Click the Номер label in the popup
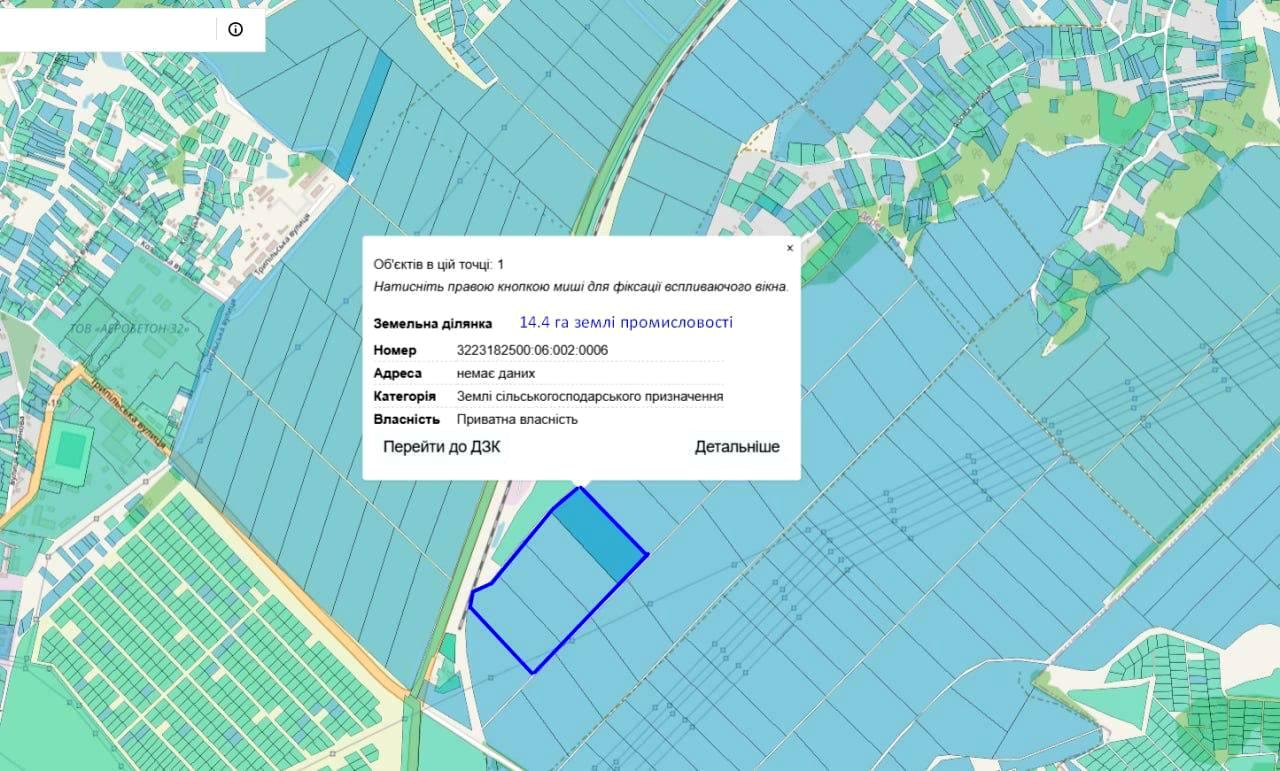This screenshot has height=771, width=1280. tap(394, 350)
